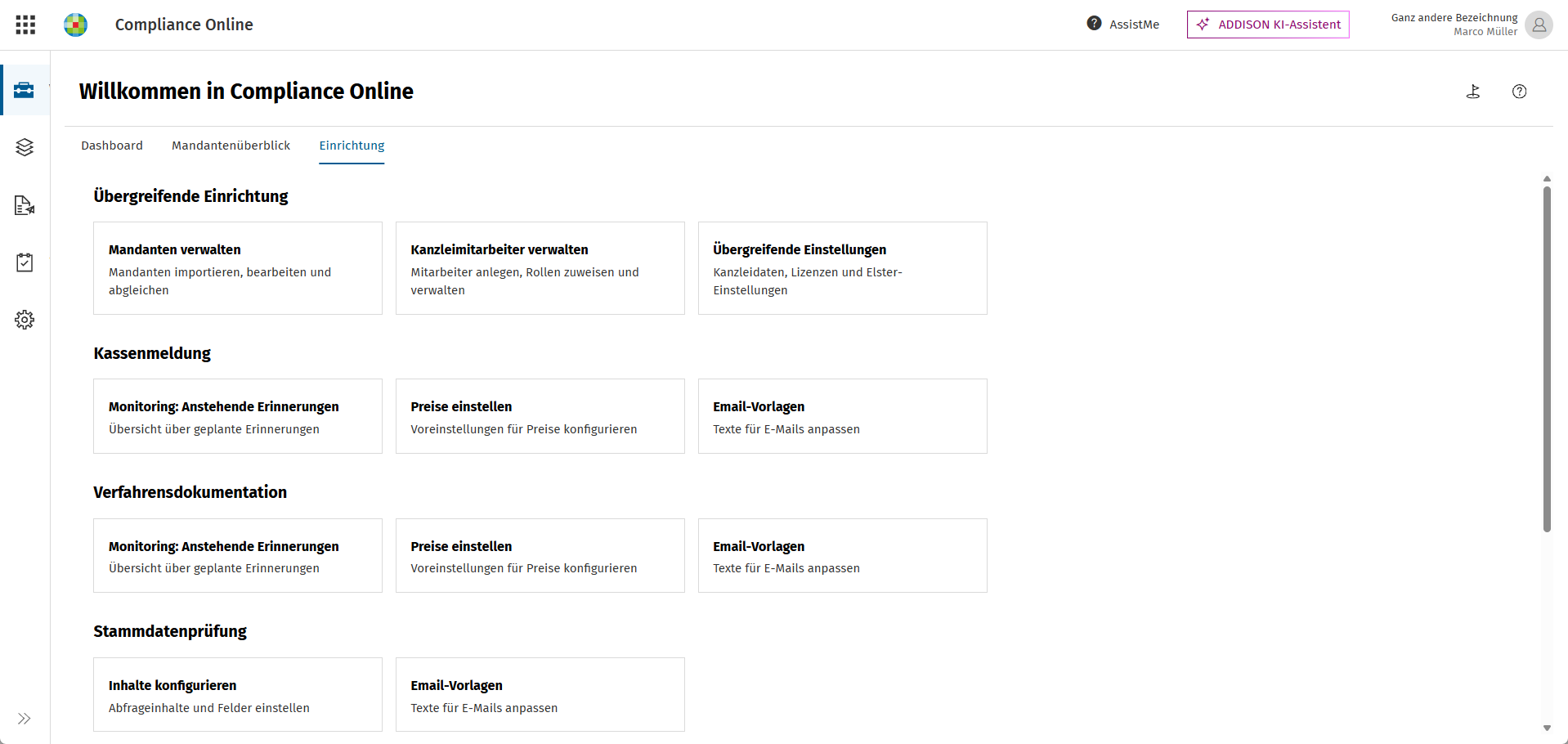The width and height of the screenshot is (1568, 744).
Task: Open the document edit sidebar icon
Action: tap(25, 205)
